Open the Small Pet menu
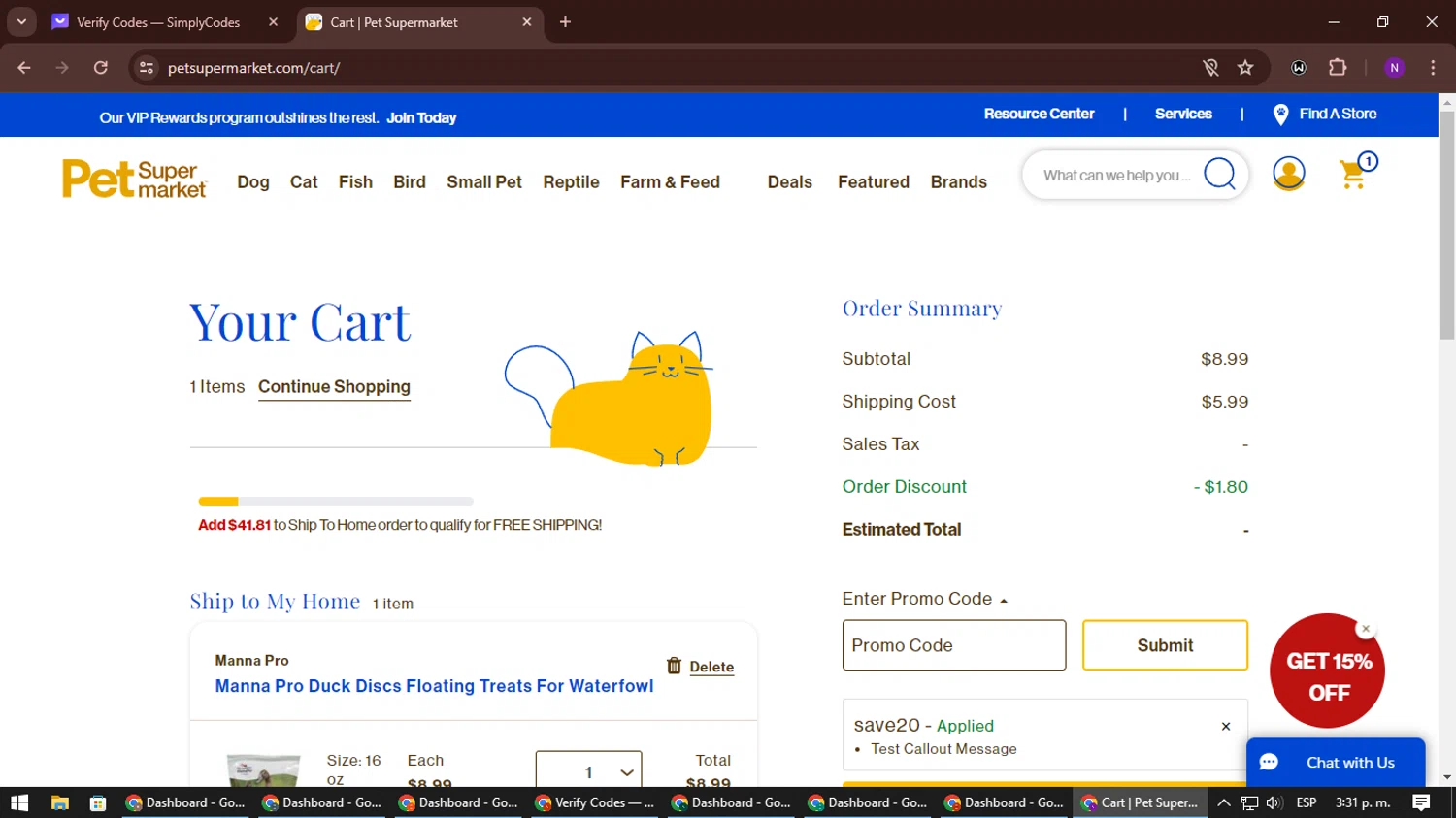 coord(484,182)
